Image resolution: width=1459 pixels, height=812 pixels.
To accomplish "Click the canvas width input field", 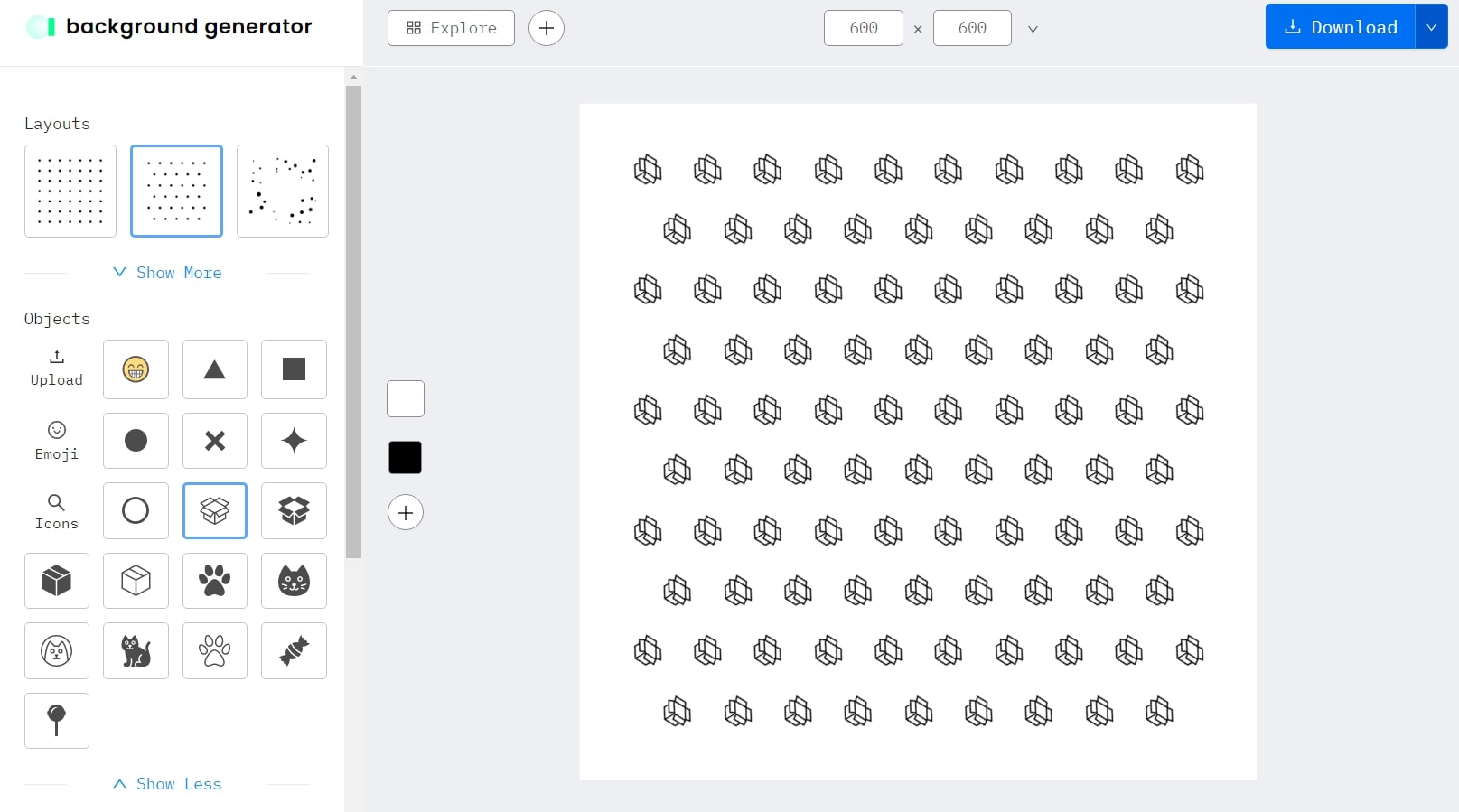I will point(863,28).
